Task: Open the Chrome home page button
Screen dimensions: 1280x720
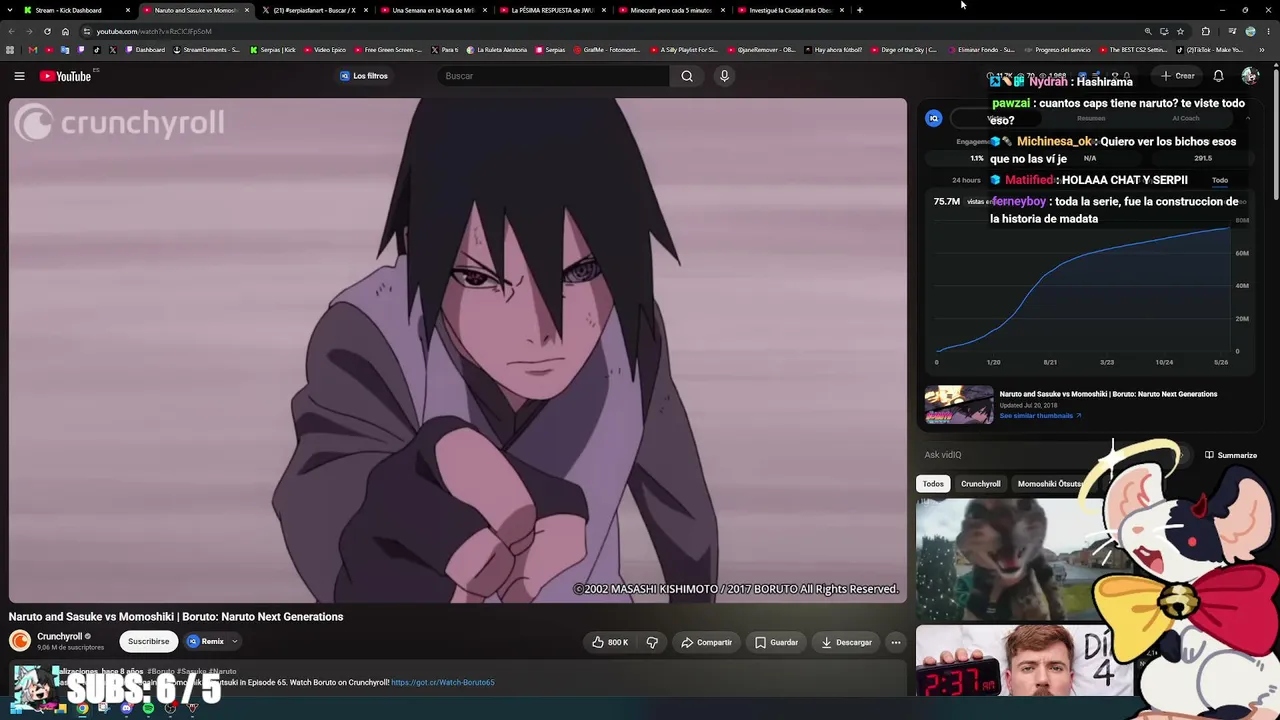Action: [66, 31]
